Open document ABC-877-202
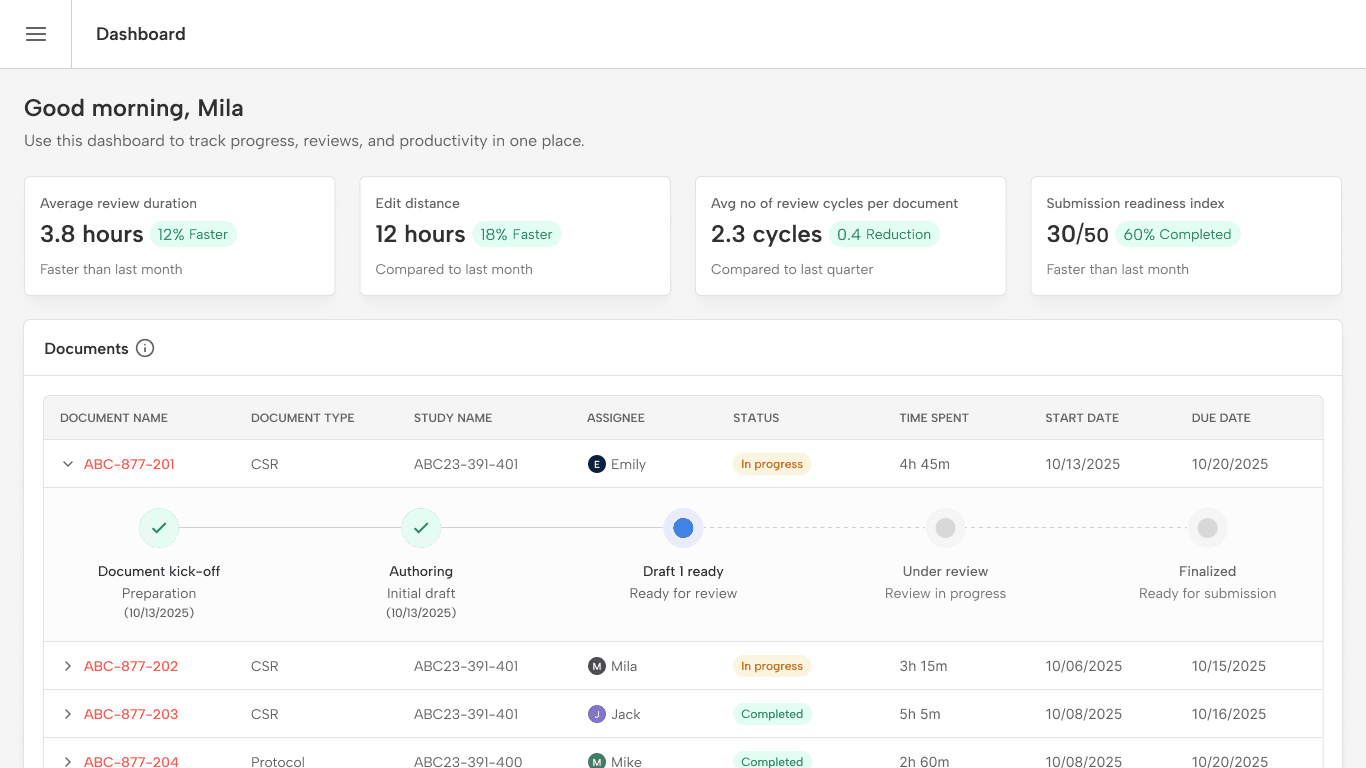This screenshot has height=768, width=1366. coord(131,665)
